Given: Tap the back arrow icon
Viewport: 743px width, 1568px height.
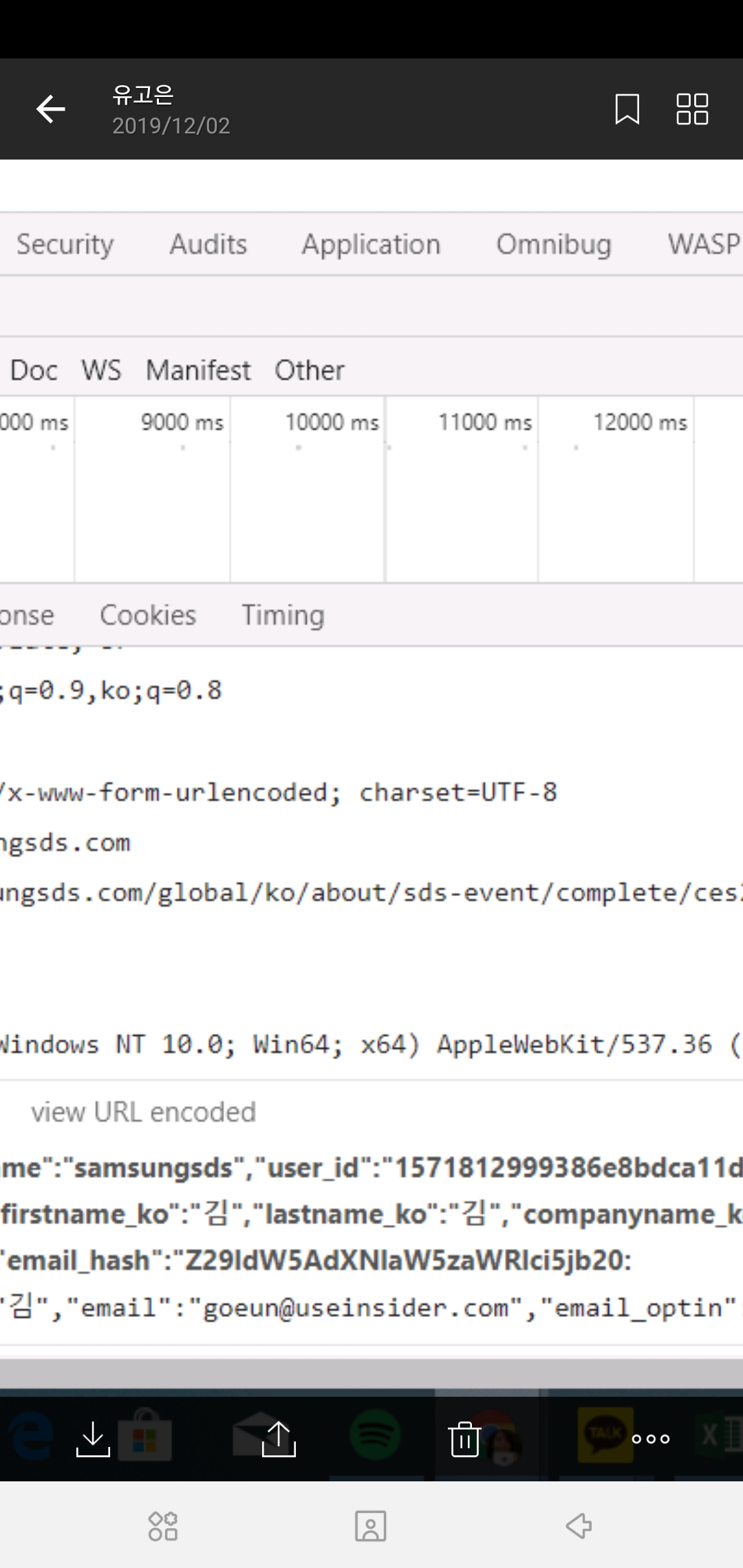Looking at the screenshot, I should [50, 109].
